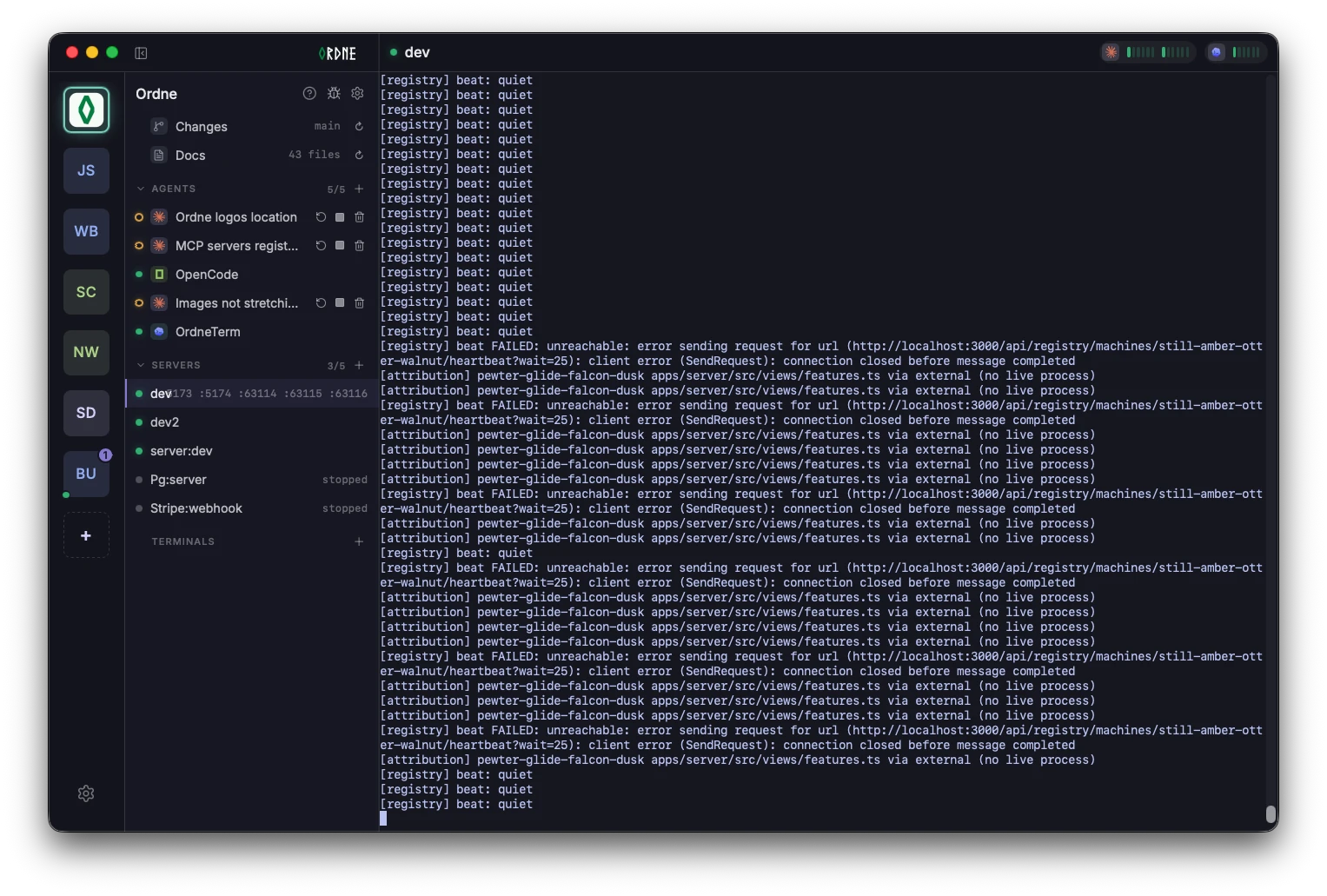This screenshot has width=1327, height=896.
Task: Collapse the Servers section
Action: click(x=141, y=365)
